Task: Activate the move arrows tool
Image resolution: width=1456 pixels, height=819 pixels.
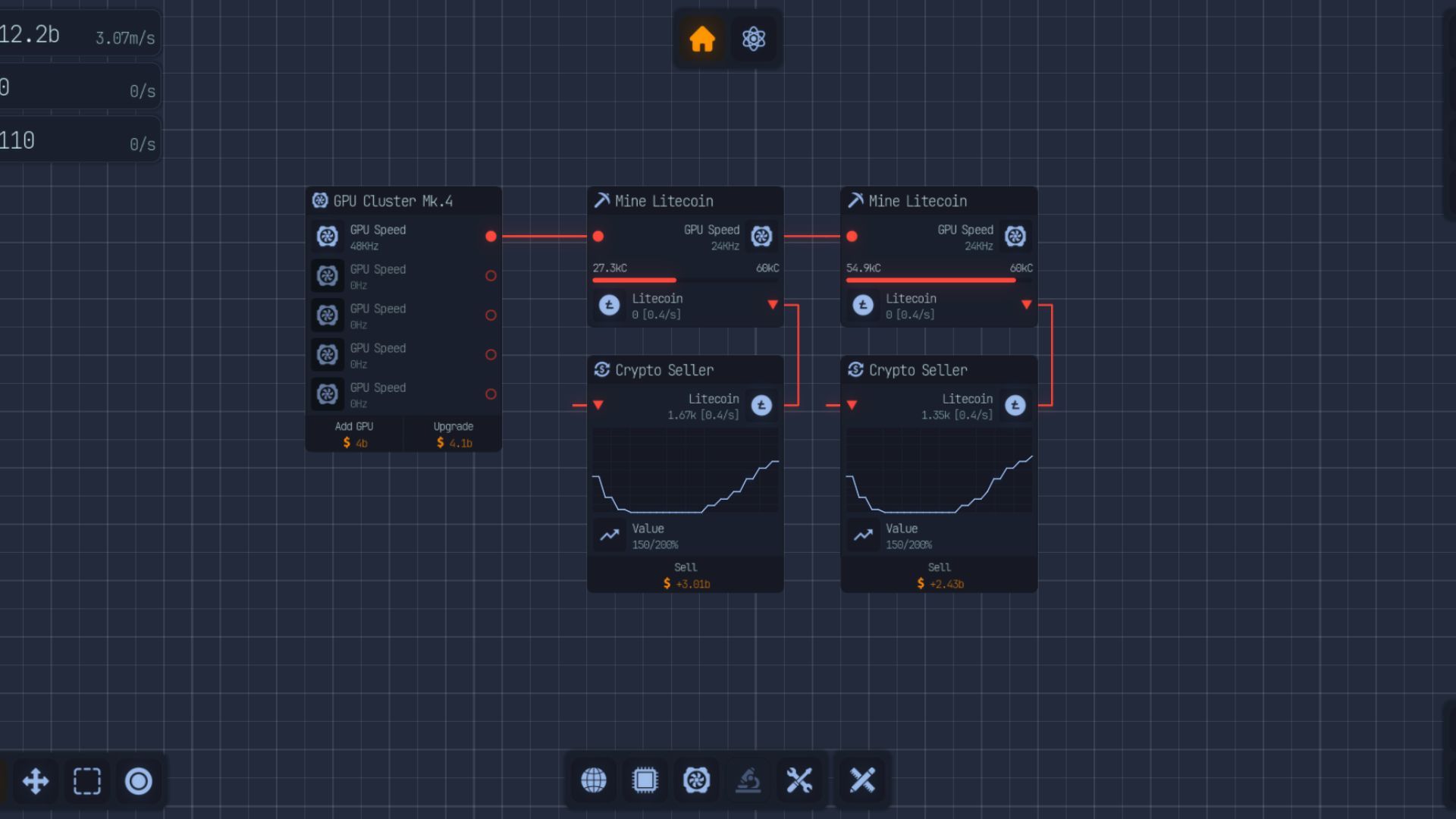Action: tap(36, 781)
